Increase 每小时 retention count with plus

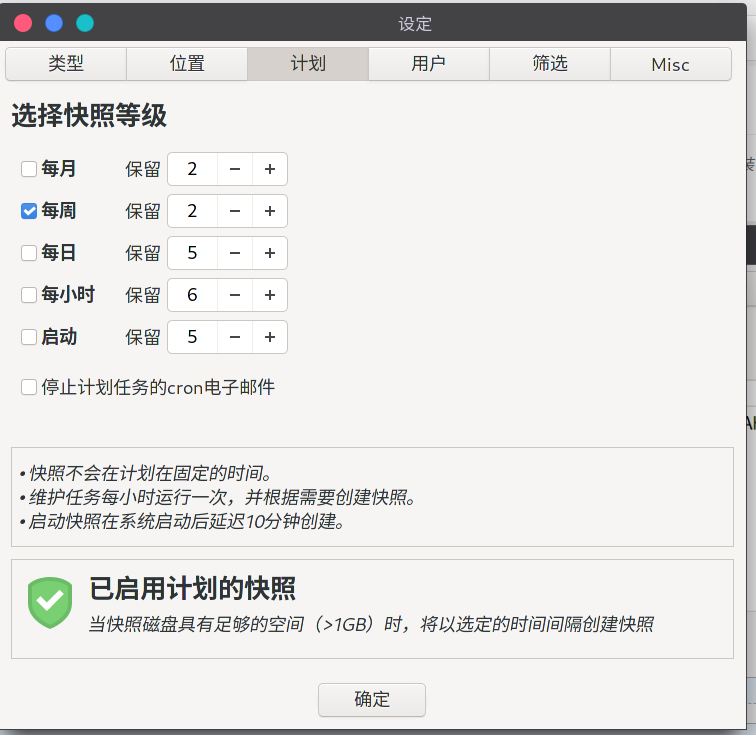click(270, 295)
